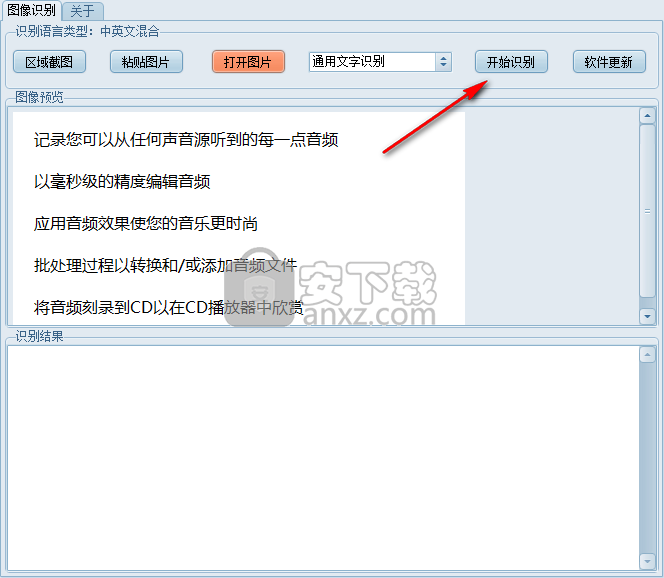This screenshot has width=664, height=578.
Task: Check for updates via 软件更新
Action: [609, 62]
